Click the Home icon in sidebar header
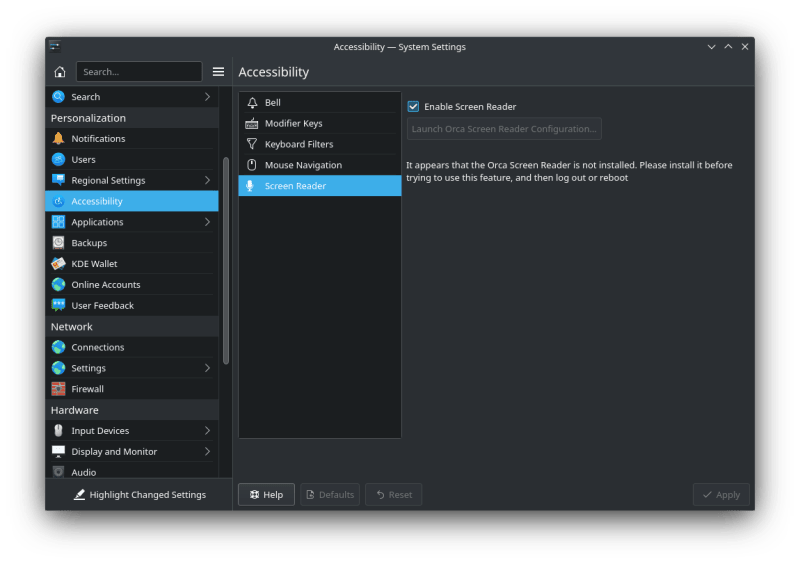Image resolution: width=800 pixels, height=564 pixels. (x=60, y=72)
